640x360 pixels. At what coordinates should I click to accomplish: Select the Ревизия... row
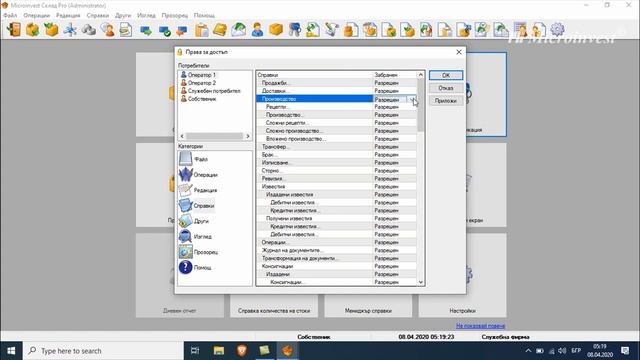[x=337, y=178]
